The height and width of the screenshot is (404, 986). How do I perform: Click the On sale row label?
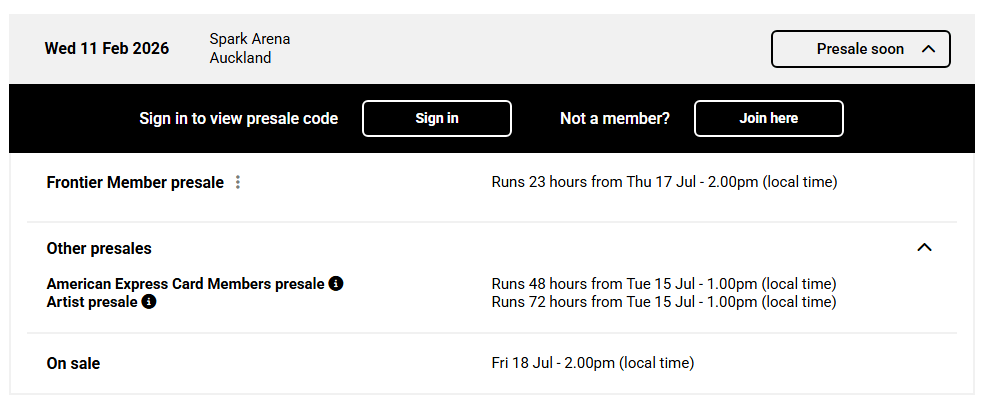pyautogui.click(x=73, y=364)
